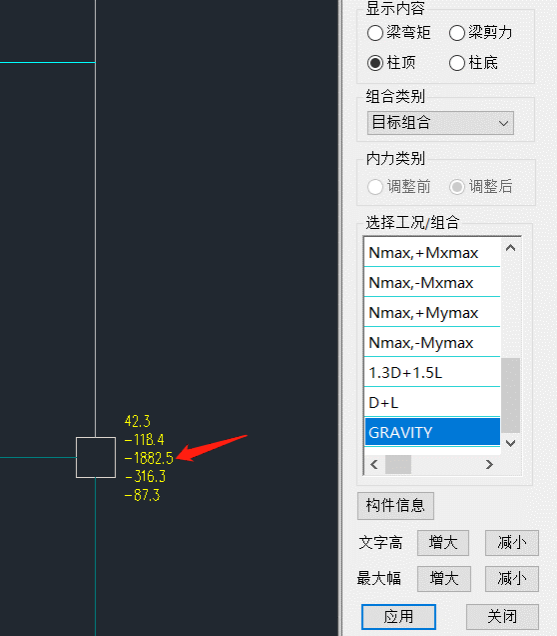Click the -316.3 value label
557x636 pixels.
click(146, 476)
